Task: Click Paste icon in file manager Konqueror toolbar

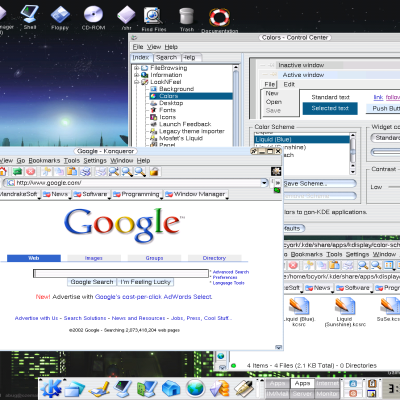Action: [335, 265]
